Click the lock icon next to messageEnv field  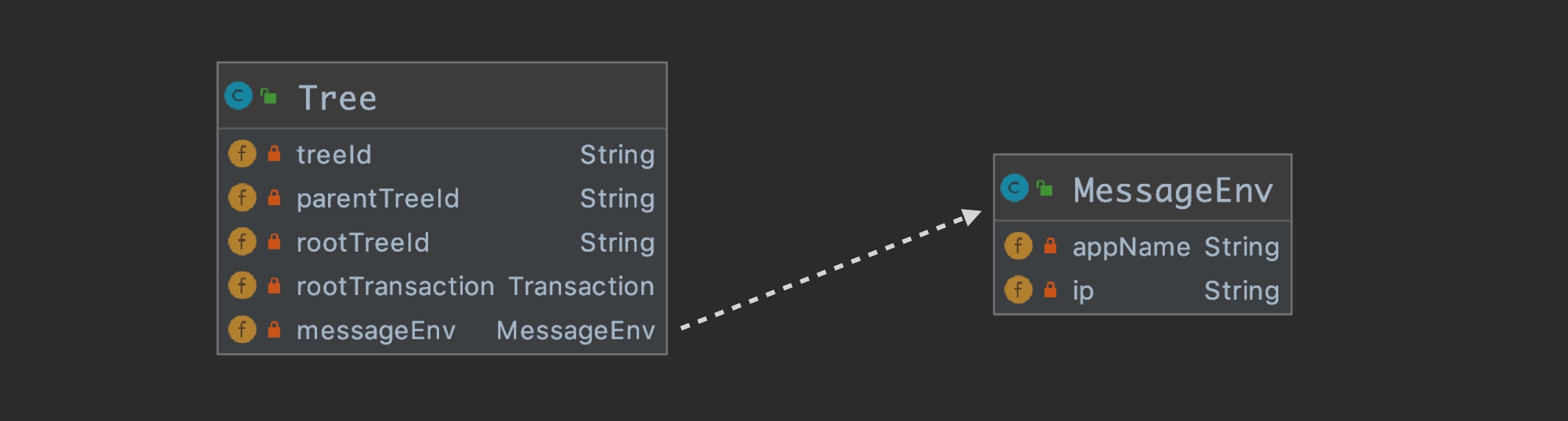274,330
